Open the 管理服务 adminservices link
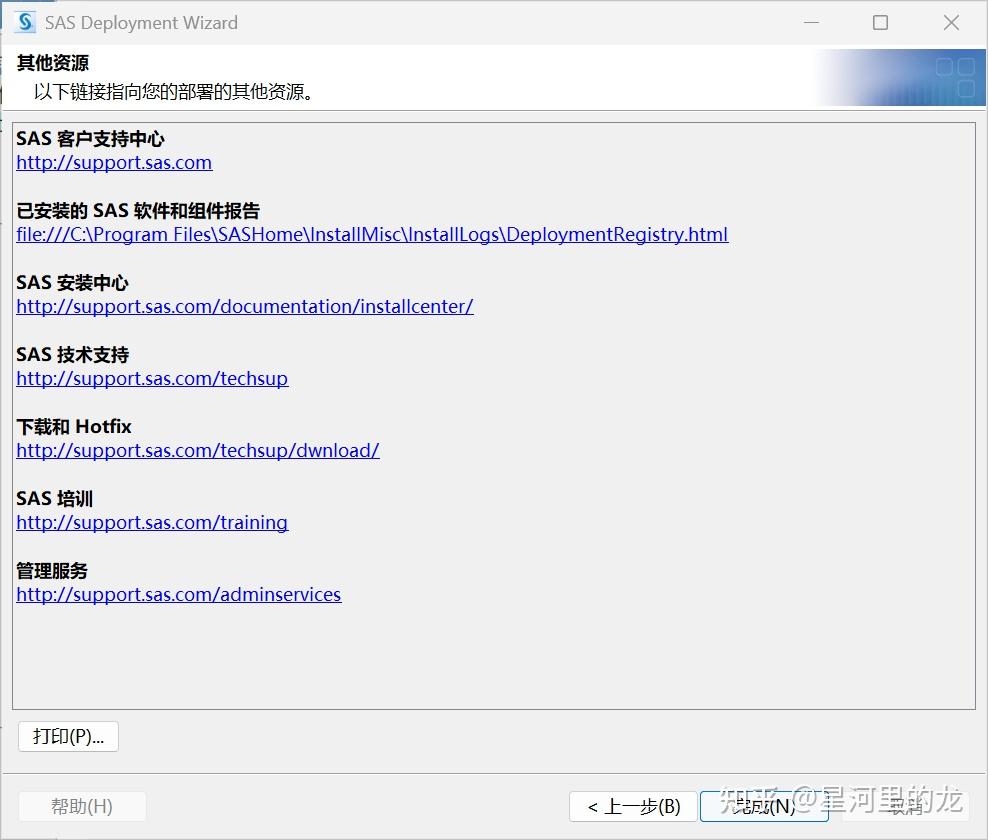988x840 pixels. pyautogui.click(x=178, y=594)
